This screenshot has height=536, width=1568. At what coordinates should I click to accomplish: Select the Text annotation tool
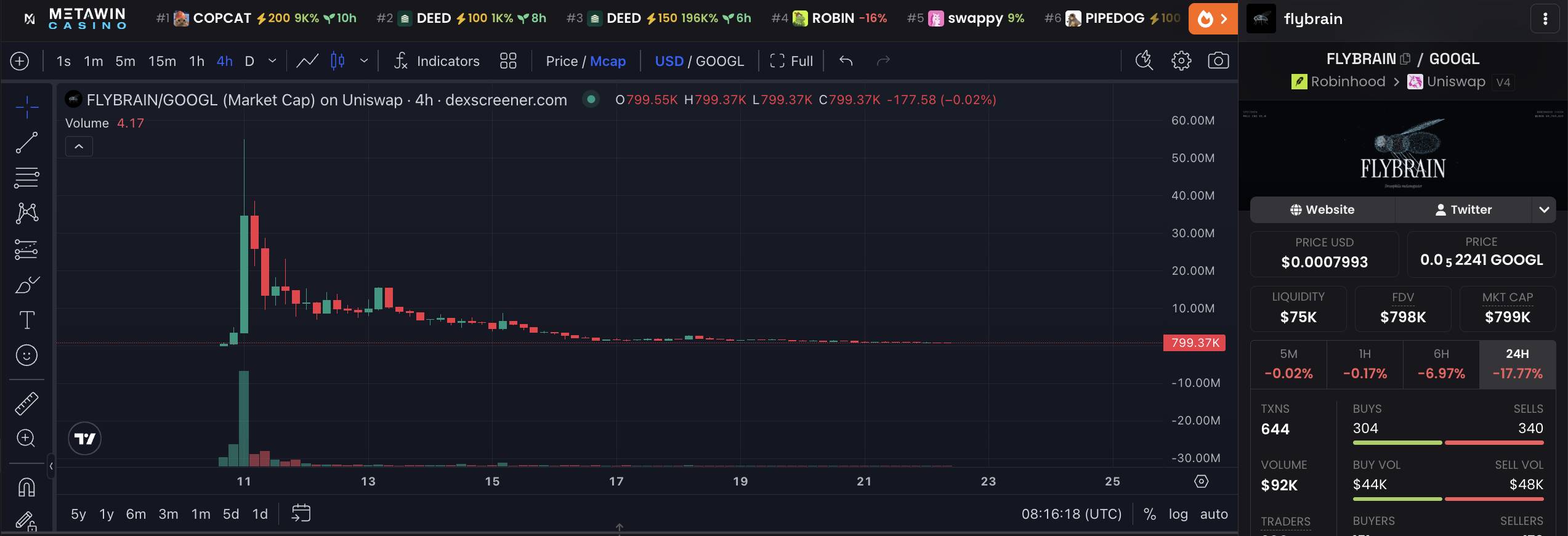[26, 320]
